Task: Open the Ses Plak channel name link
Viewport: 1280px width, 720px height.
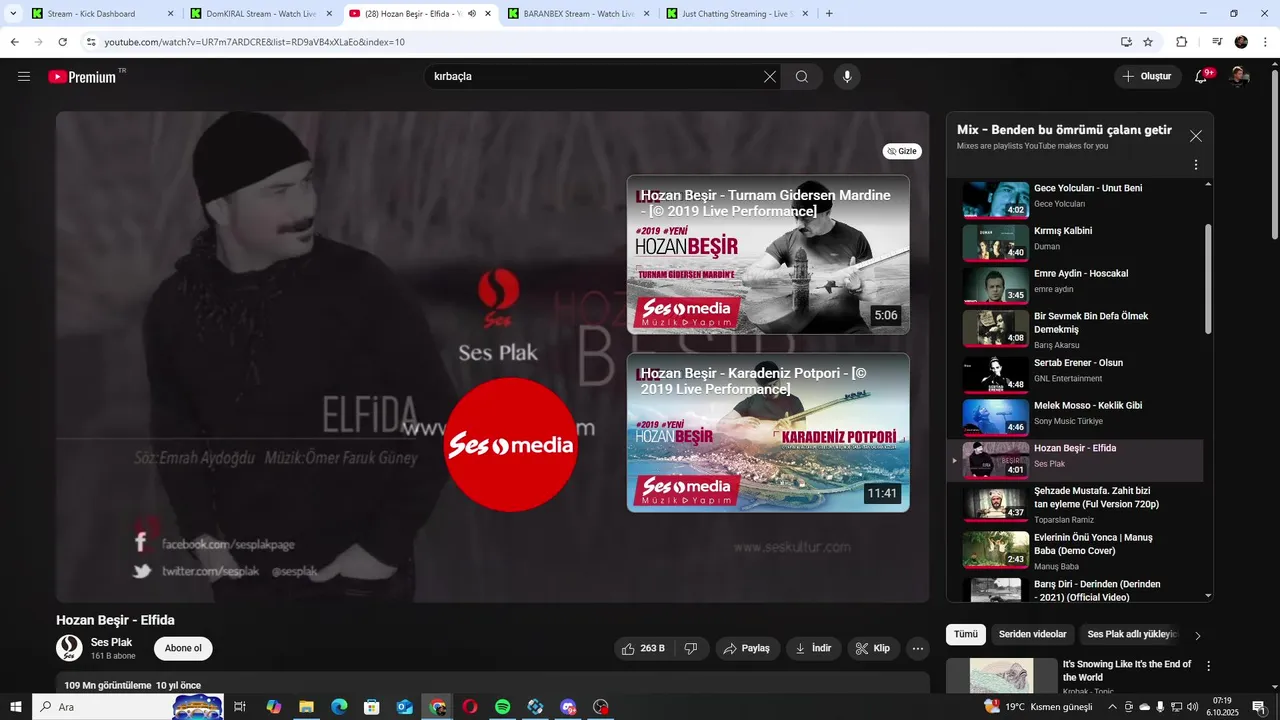Action: click(x=111, y=642)
